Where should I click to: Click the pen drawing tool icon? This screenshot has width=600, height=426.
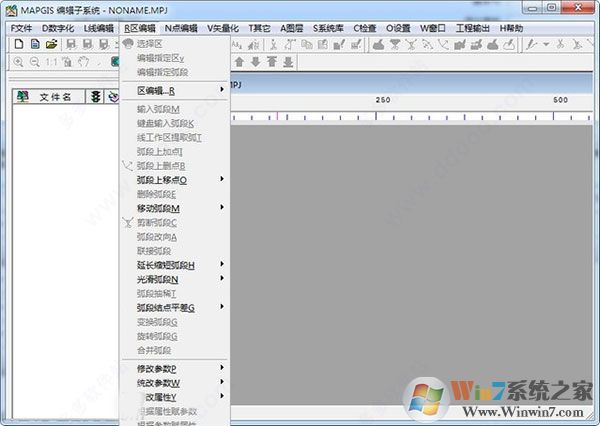click(x=531, y=44)
